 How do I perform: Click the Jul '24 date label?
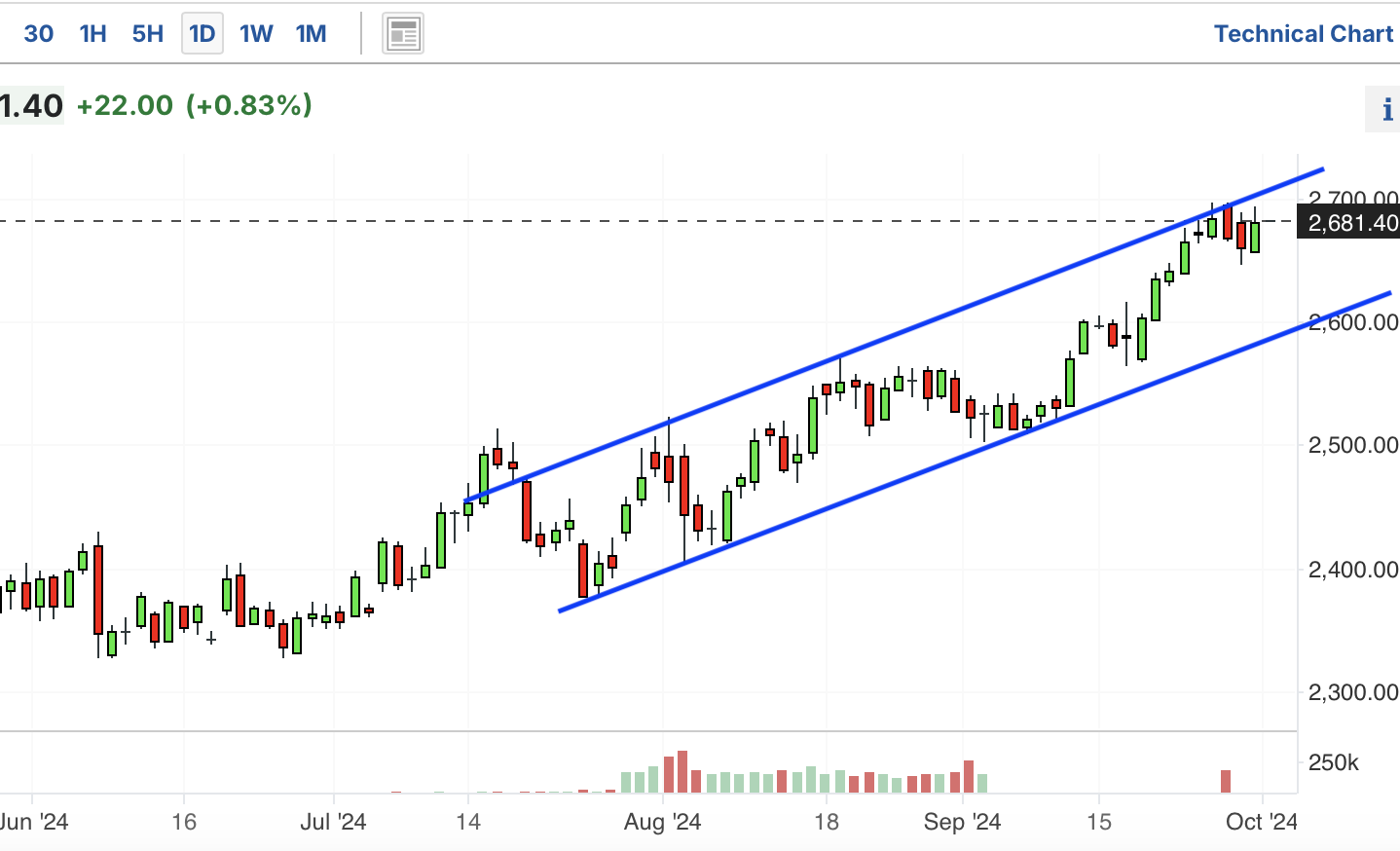pyautogui.click(x=333, y=822)
